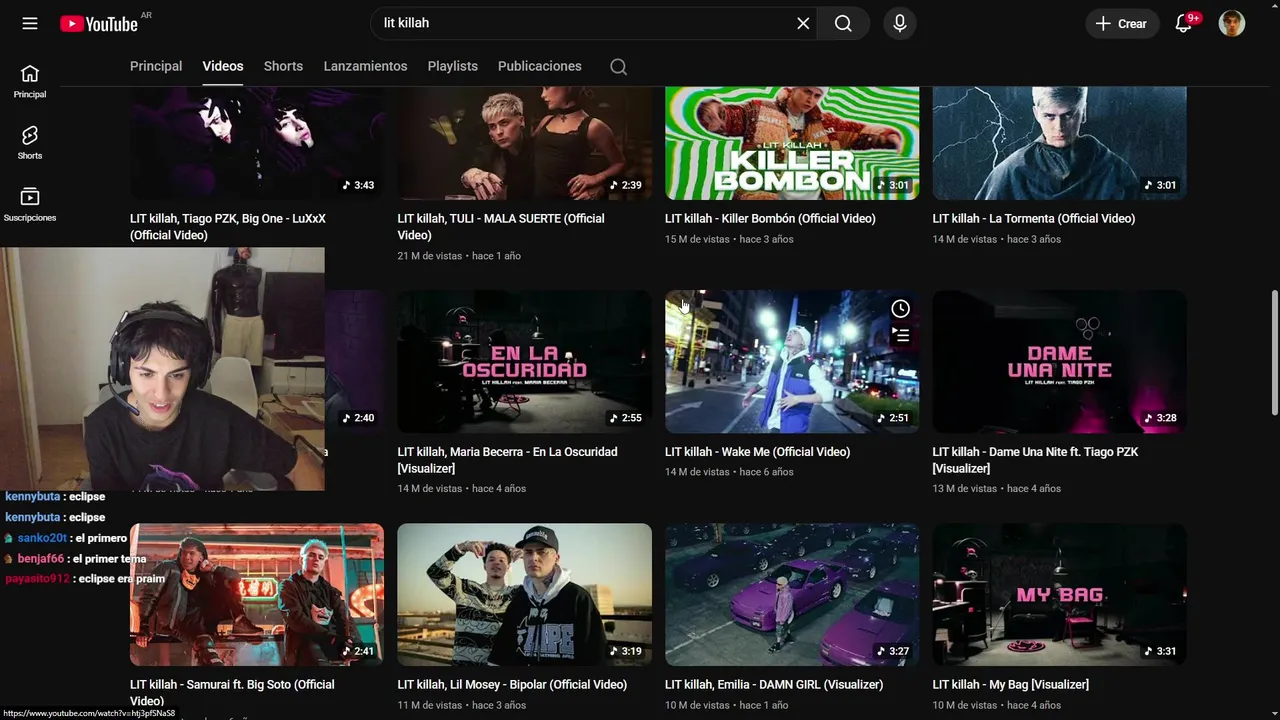Select the Videos tab
Screen dimensions: 1280x720
point(223,66)
